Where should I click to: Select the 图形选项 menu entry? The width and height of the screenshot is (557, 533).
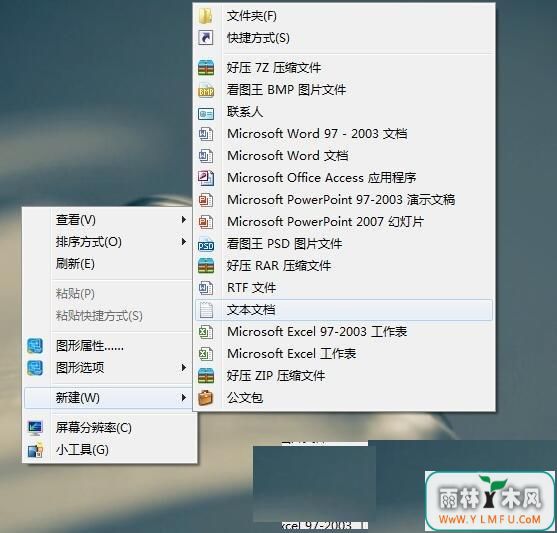[x=108, y=368]
